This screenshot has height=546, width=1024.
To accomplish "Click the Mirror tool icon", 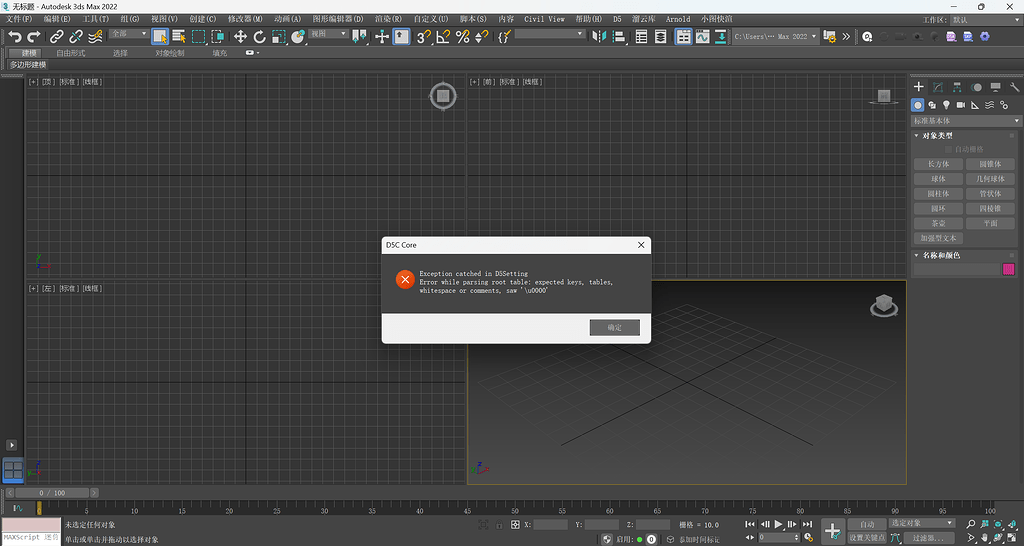I will pos(598,36).
